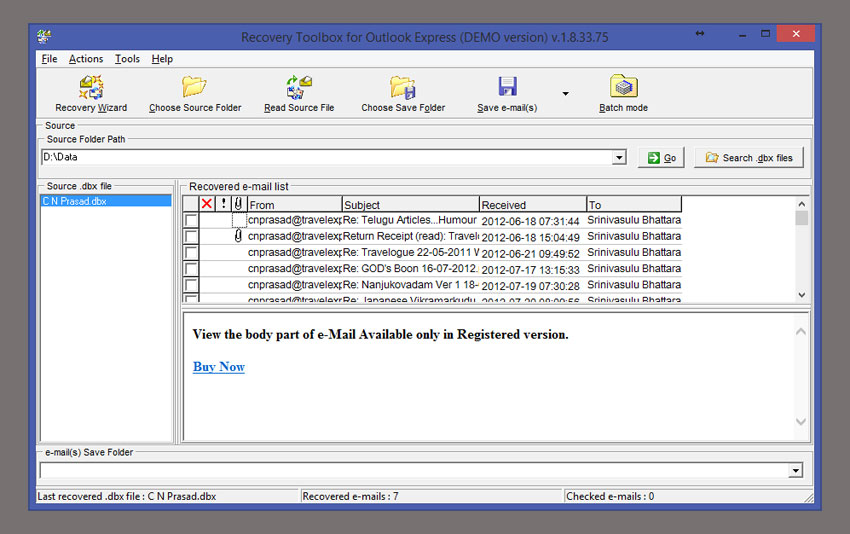Click email list scrollbar down arrow
The width and height of the screenshot is (850, 534).
(x=802, y=295)
